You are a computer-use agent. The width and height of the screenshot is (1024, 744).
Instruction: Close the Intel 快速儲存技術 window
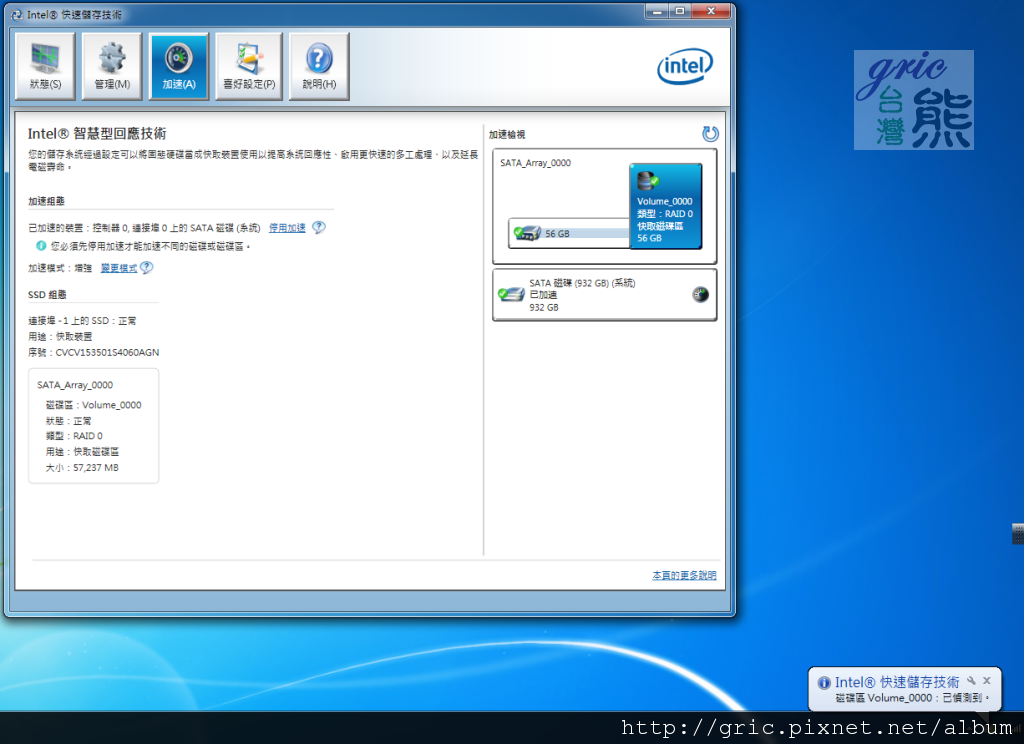pos(711,11)
